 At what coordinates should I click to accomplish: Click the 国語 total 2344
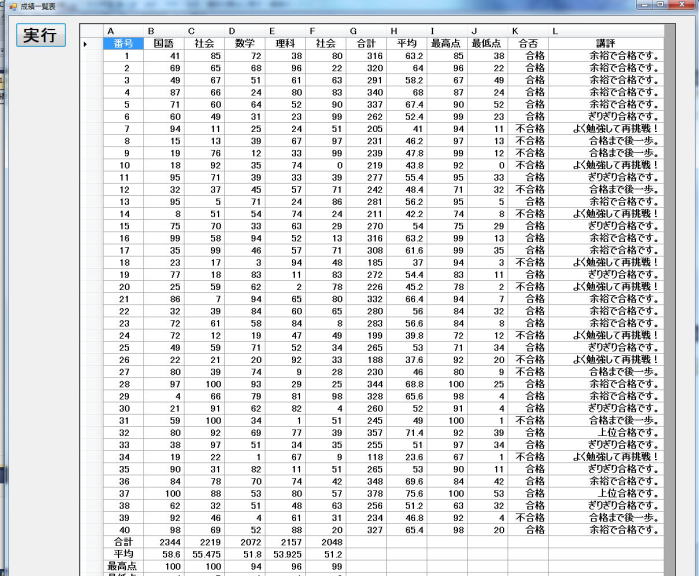(164, 542)
